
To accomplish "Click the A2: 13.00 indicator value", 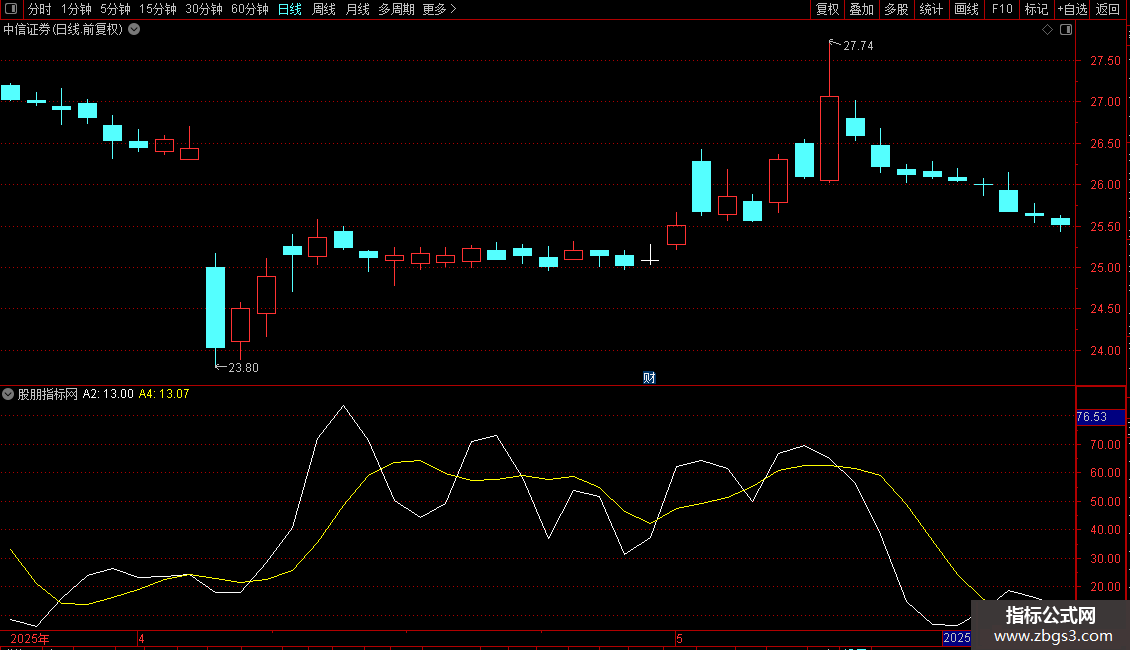I will coord(108,394).
